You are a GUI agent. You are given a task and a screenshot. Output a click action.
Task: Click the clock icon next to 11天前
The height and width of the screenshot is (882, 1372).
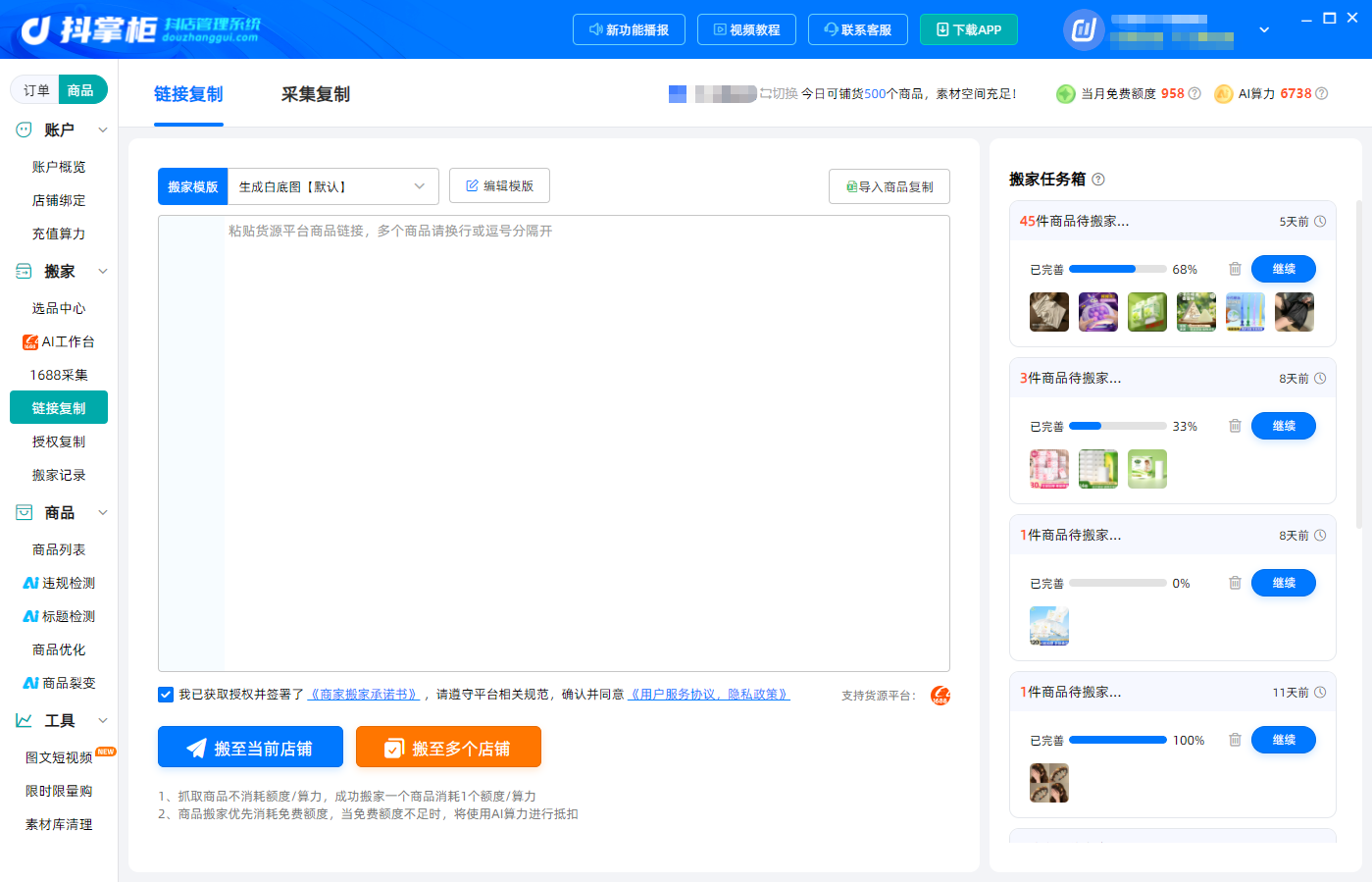tap(1320, 693)
